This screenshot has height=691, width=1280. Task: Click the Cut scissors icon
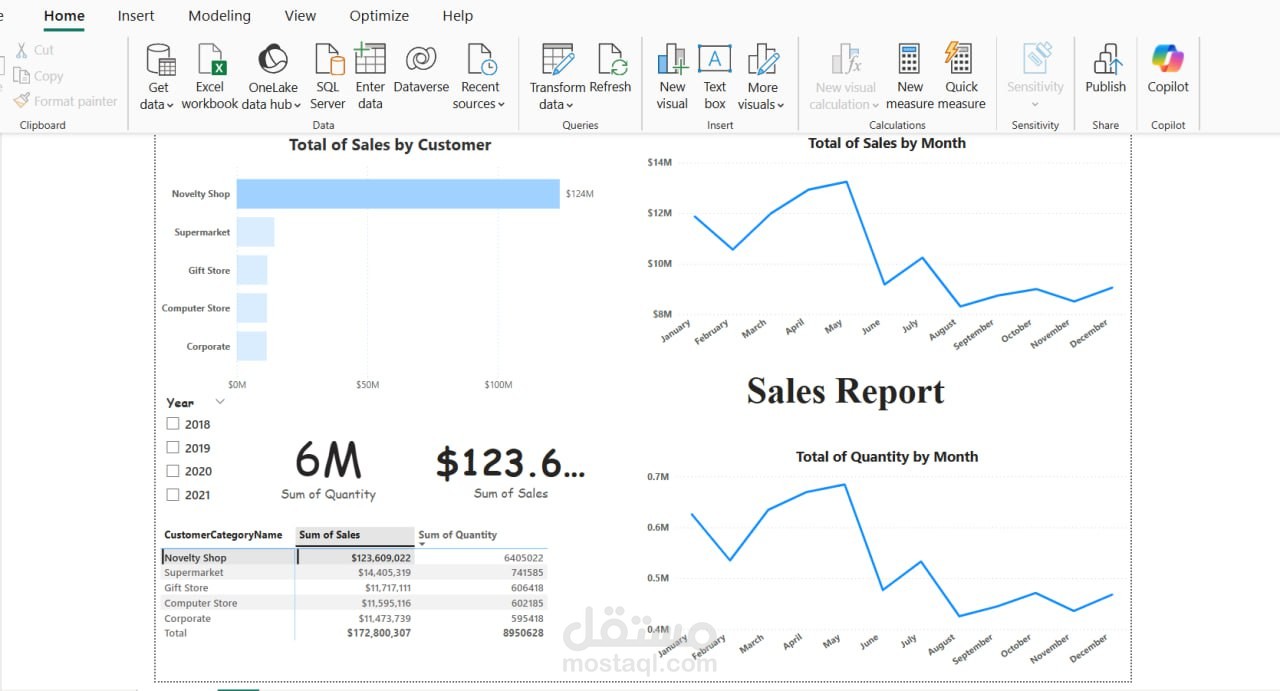(22, 50)
